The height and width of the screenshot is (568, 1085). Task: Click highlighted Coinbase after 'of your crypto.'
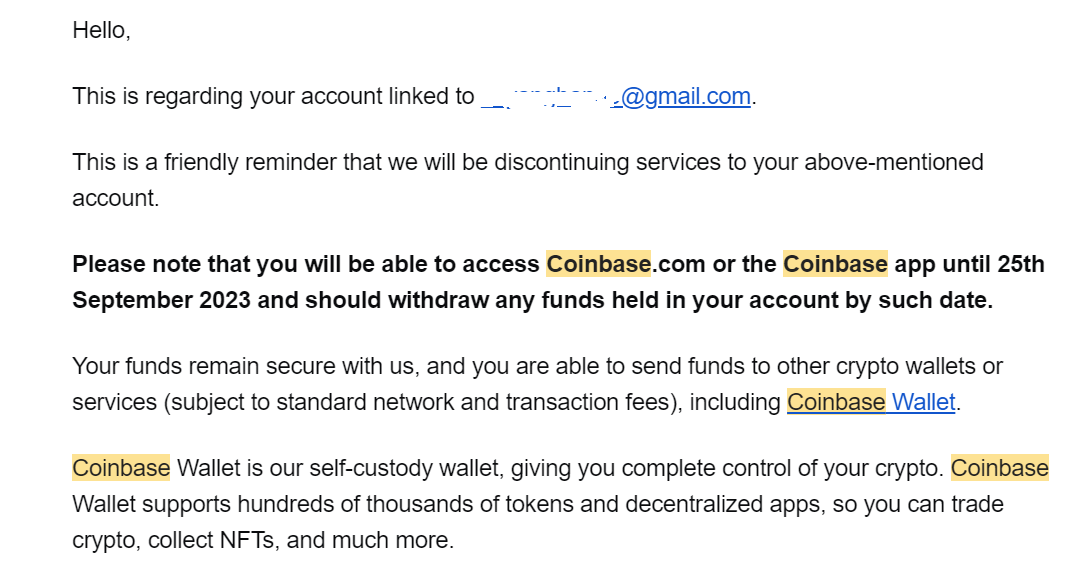[1000, 468]
